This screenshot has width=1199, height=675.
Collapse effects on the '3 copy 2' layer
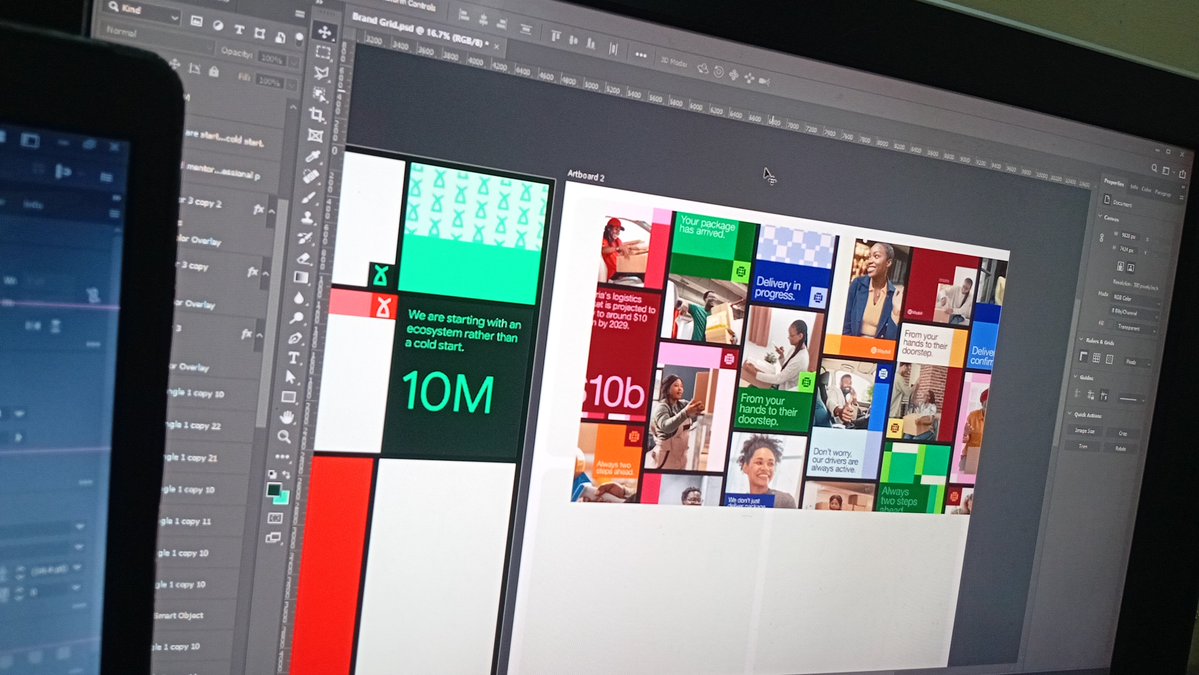point(272,211)
